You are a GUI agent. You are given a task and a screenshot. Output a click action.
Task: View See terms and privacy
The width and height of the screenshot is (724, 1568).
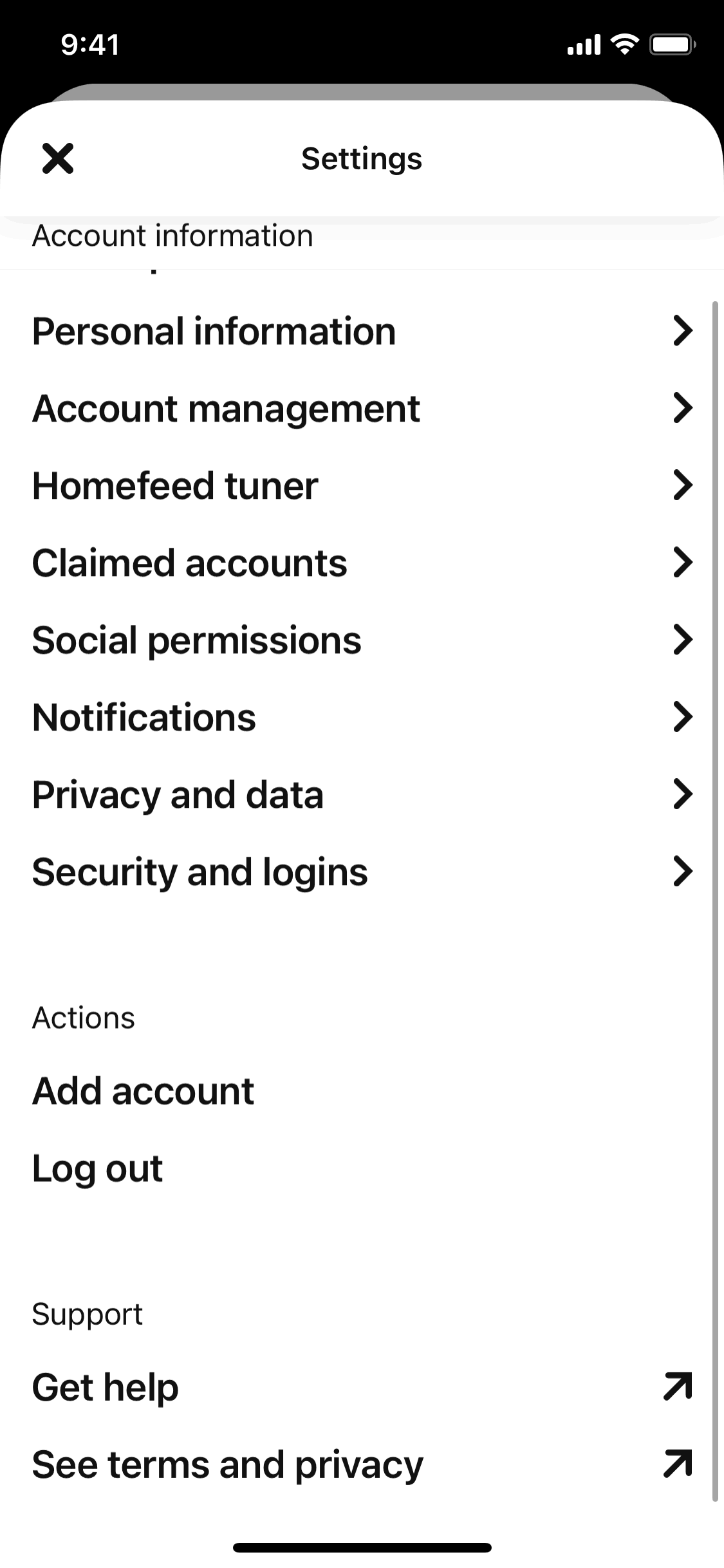227,1464
